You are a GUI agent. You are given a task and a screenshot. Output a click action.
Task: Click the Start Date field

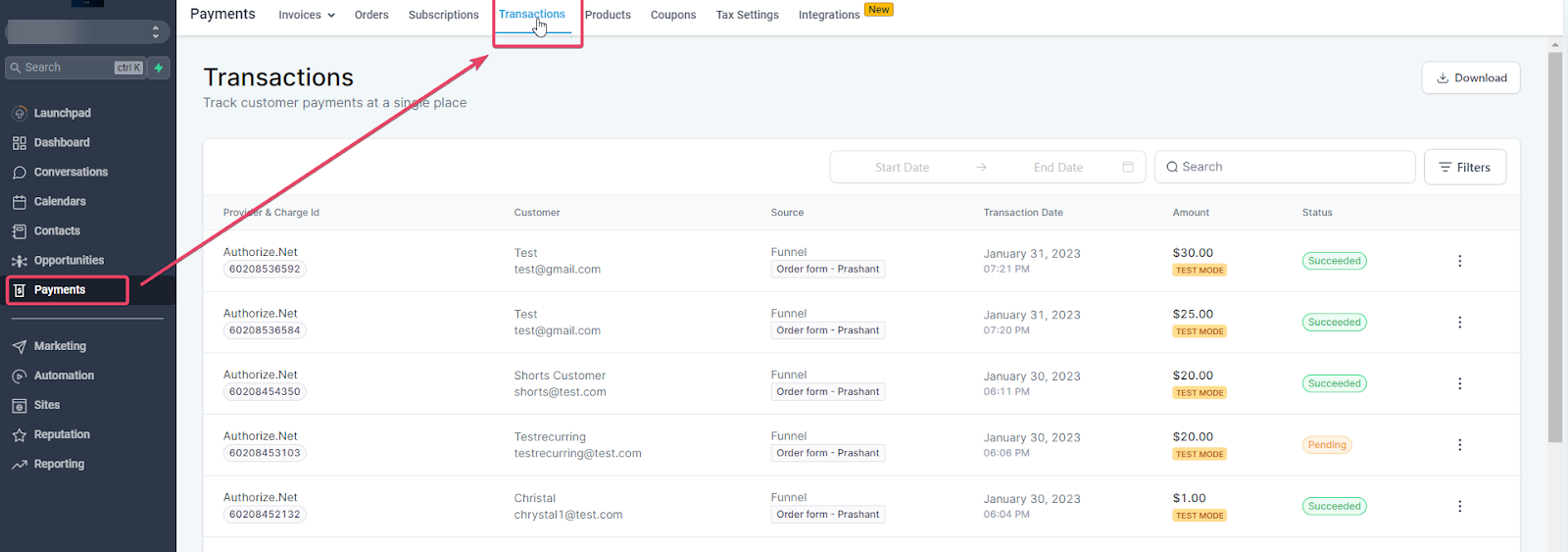(x=902, y=168)
